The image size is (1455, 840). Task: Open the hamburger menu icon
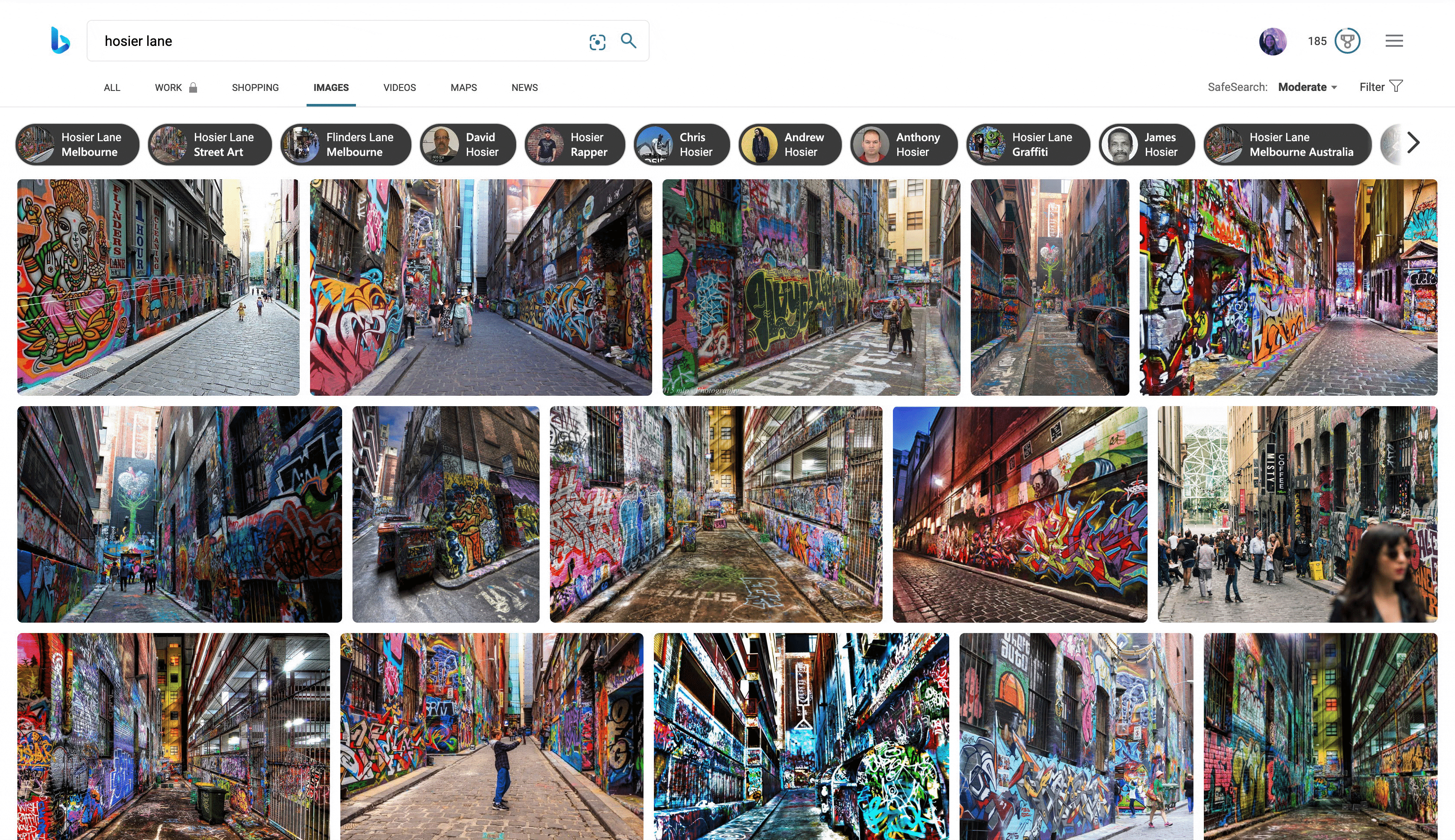click(1394, 41)
